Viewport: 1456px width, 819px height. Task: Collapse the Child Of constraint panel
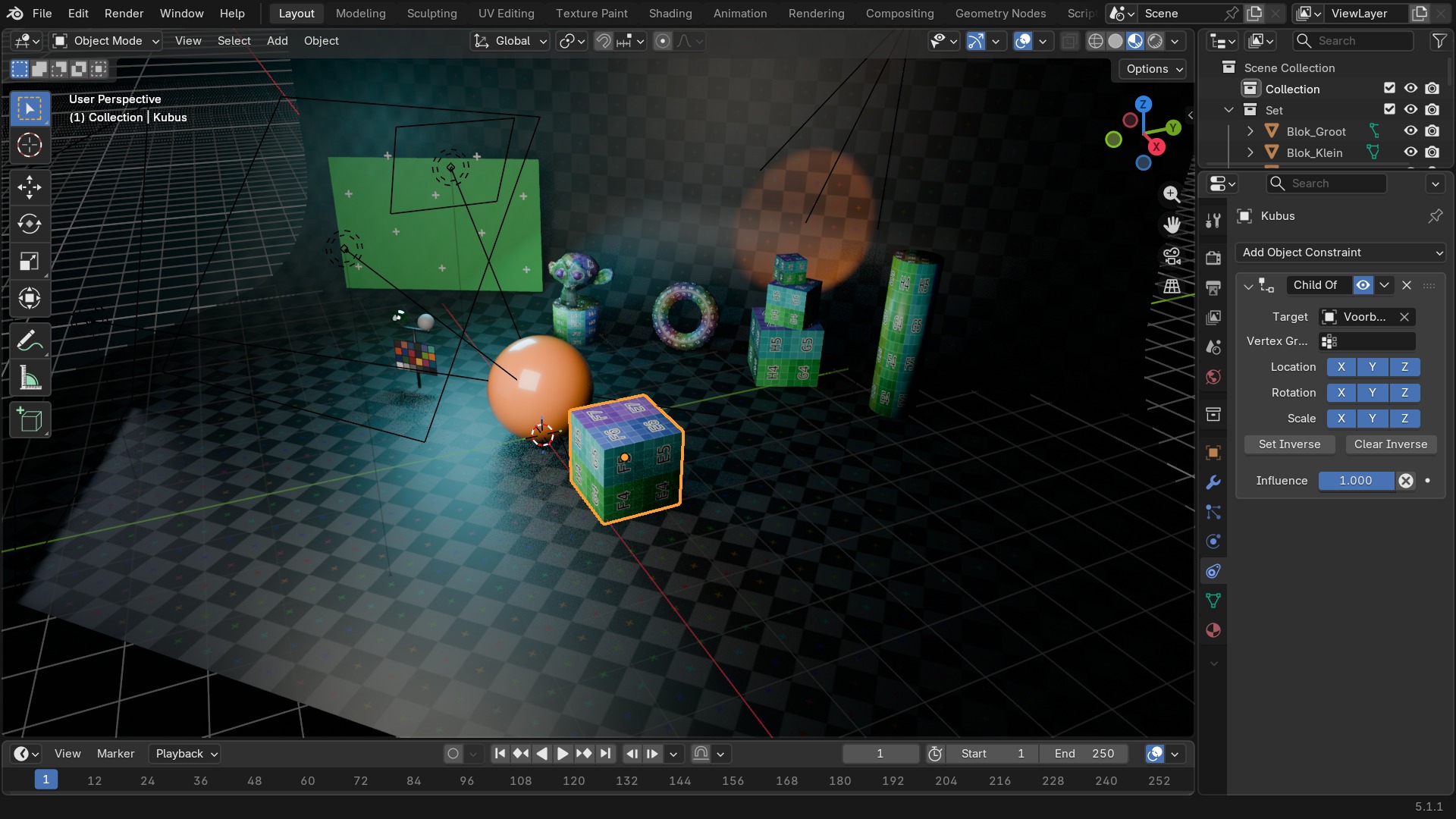[1248, 286]
